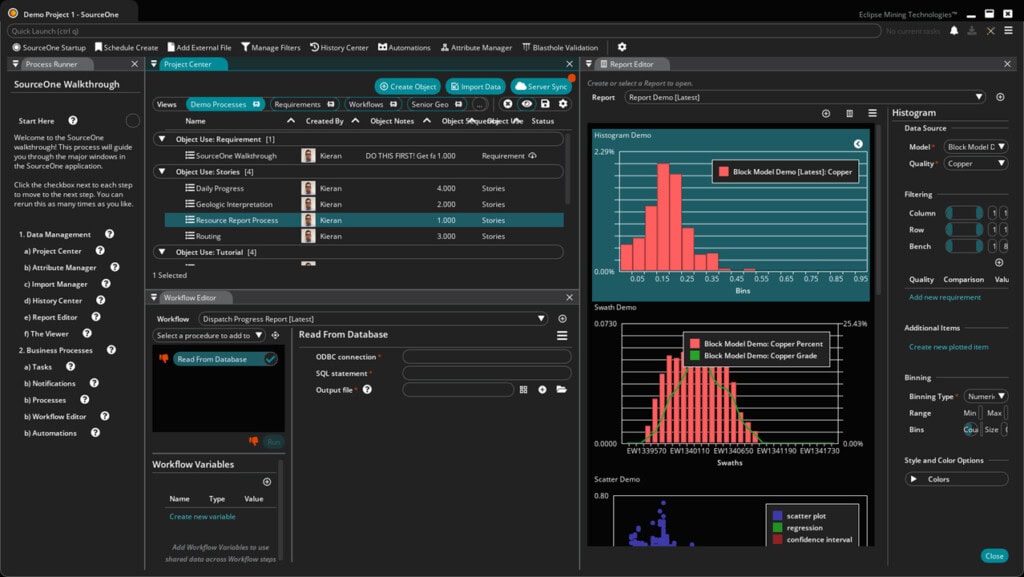
Task: Open the Binning Type Numeric dropdown
Action: pos(985,396)
